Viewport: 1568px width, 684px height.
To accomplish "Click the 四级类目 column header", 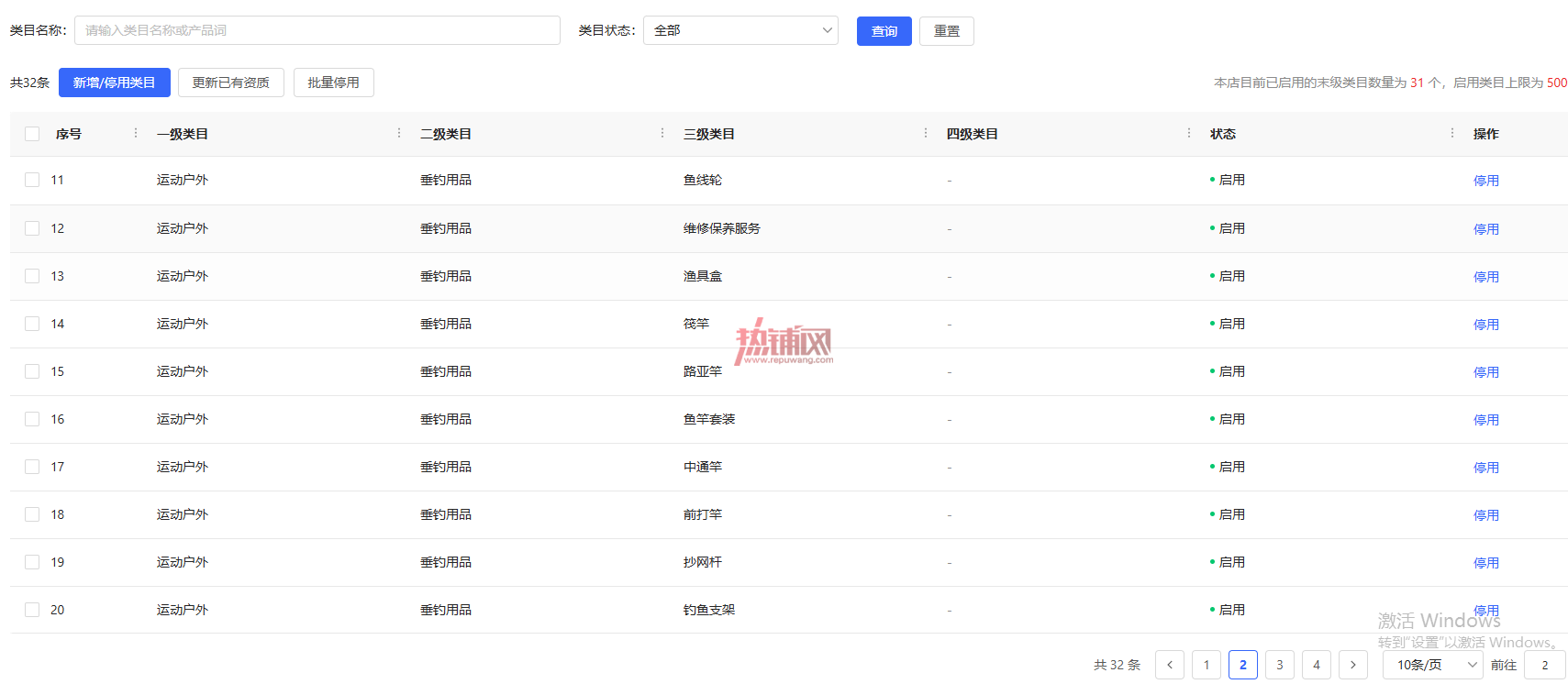I will (973, 134).
